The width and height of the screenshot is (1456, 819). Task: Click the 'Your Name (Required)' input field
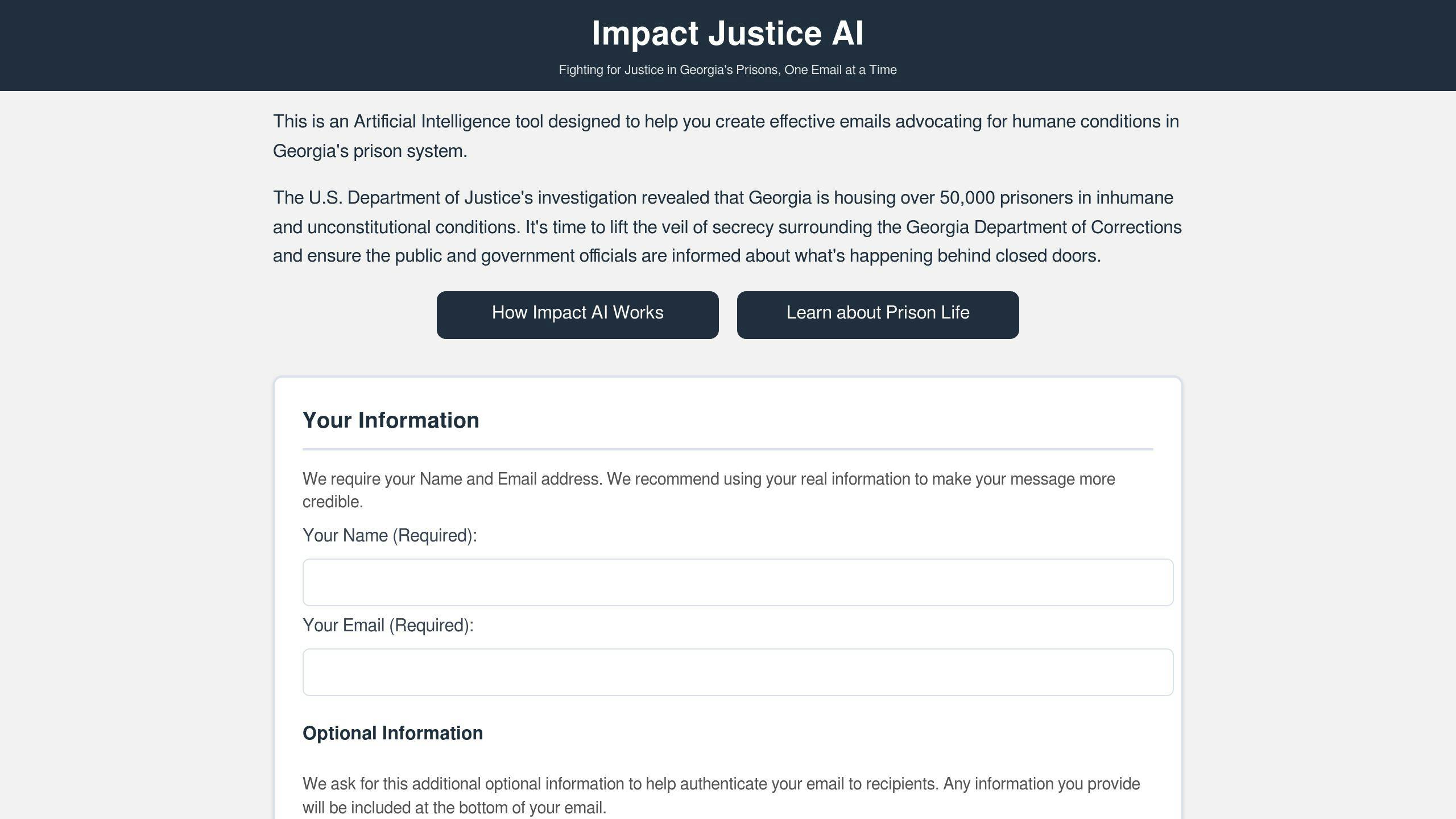pyautogui.click(x=738, y=582)
